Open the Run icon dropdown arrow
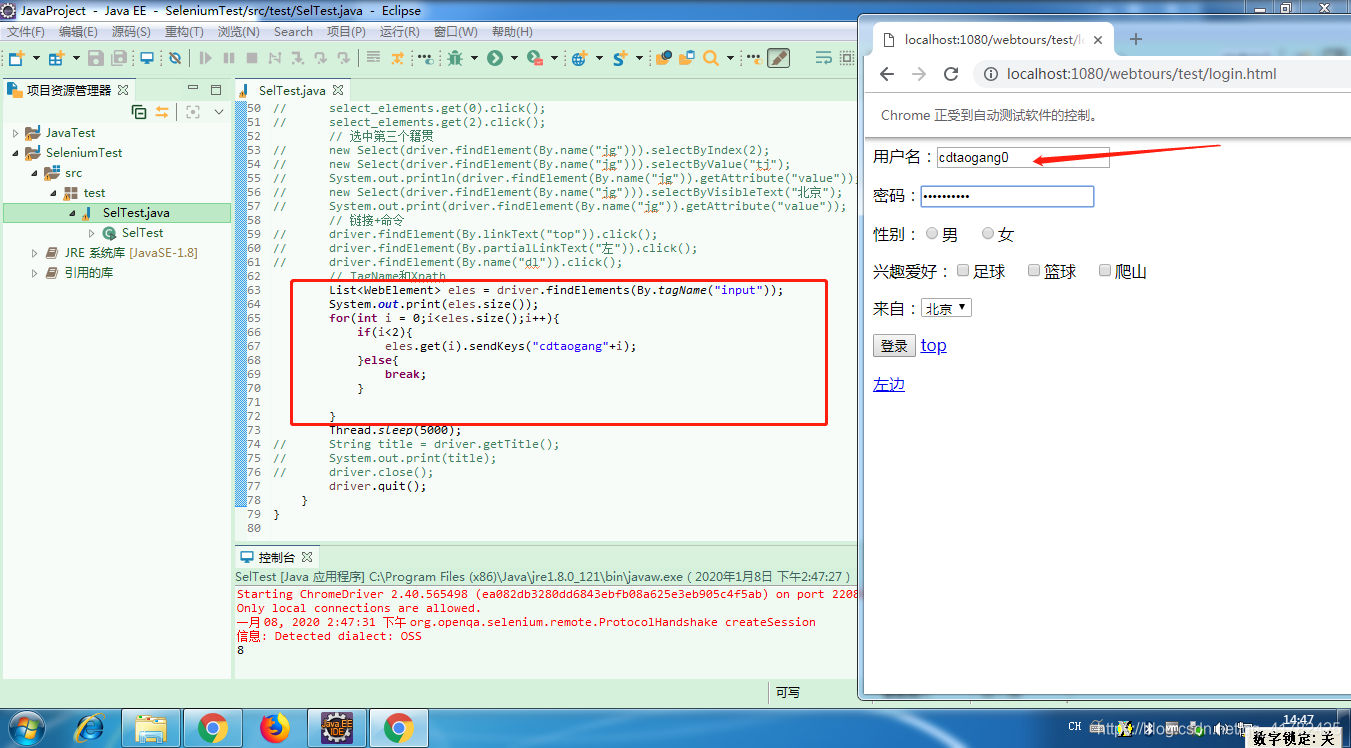 514,58
